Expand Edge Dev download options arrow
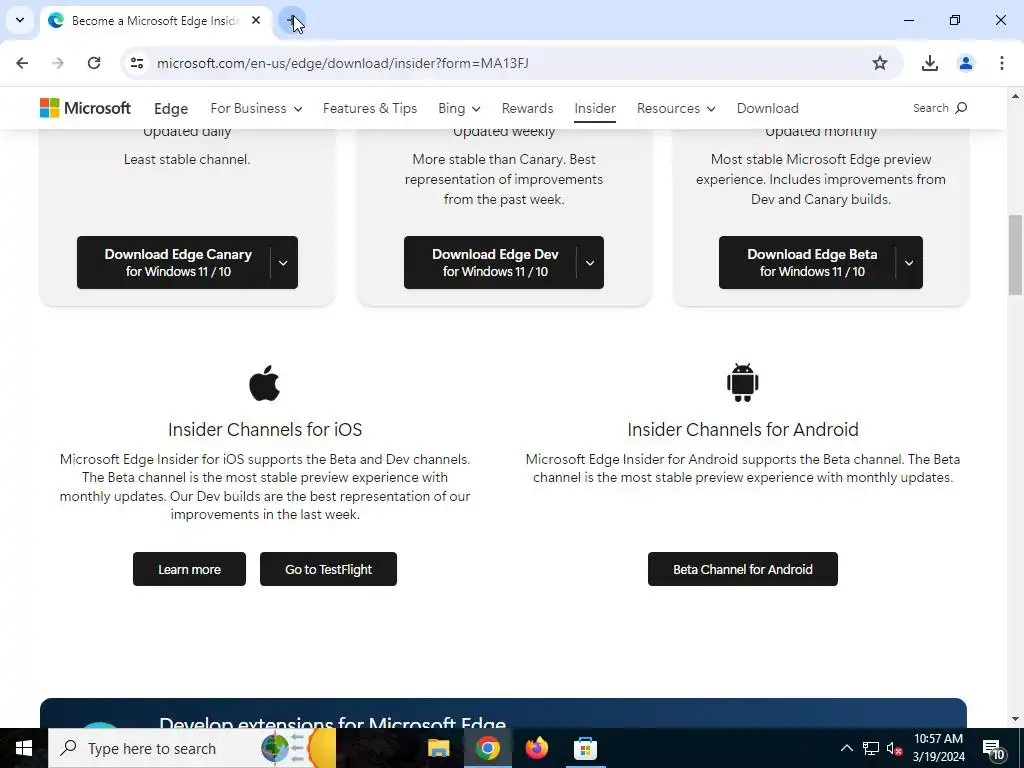The image size is (1024, 768). coord(590,263)
